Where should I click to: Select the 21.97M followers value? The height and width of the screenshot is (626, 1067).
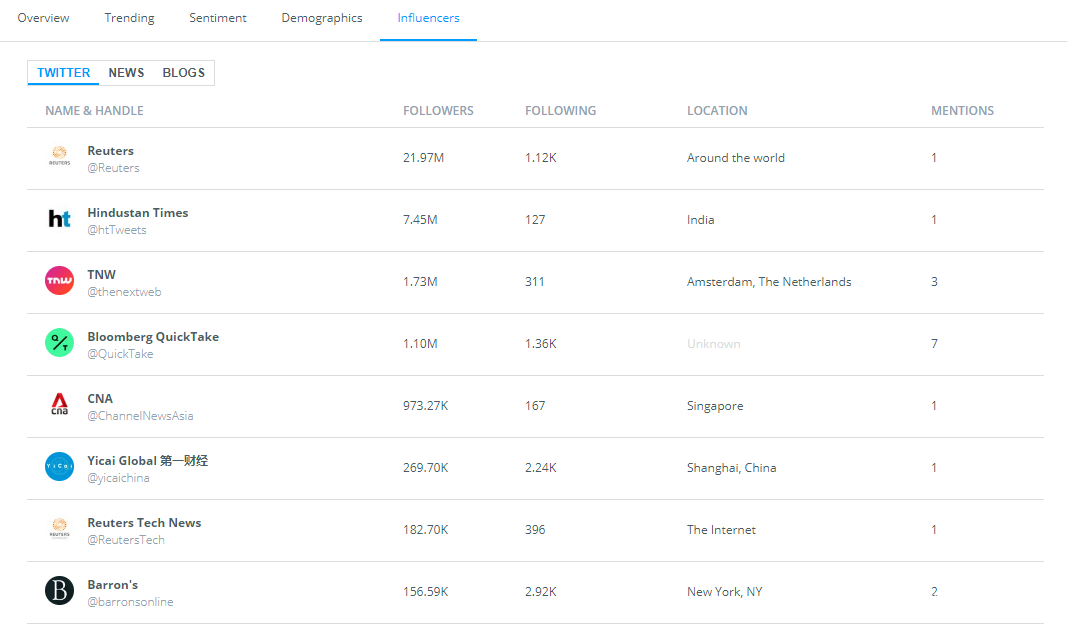point(423,158)
